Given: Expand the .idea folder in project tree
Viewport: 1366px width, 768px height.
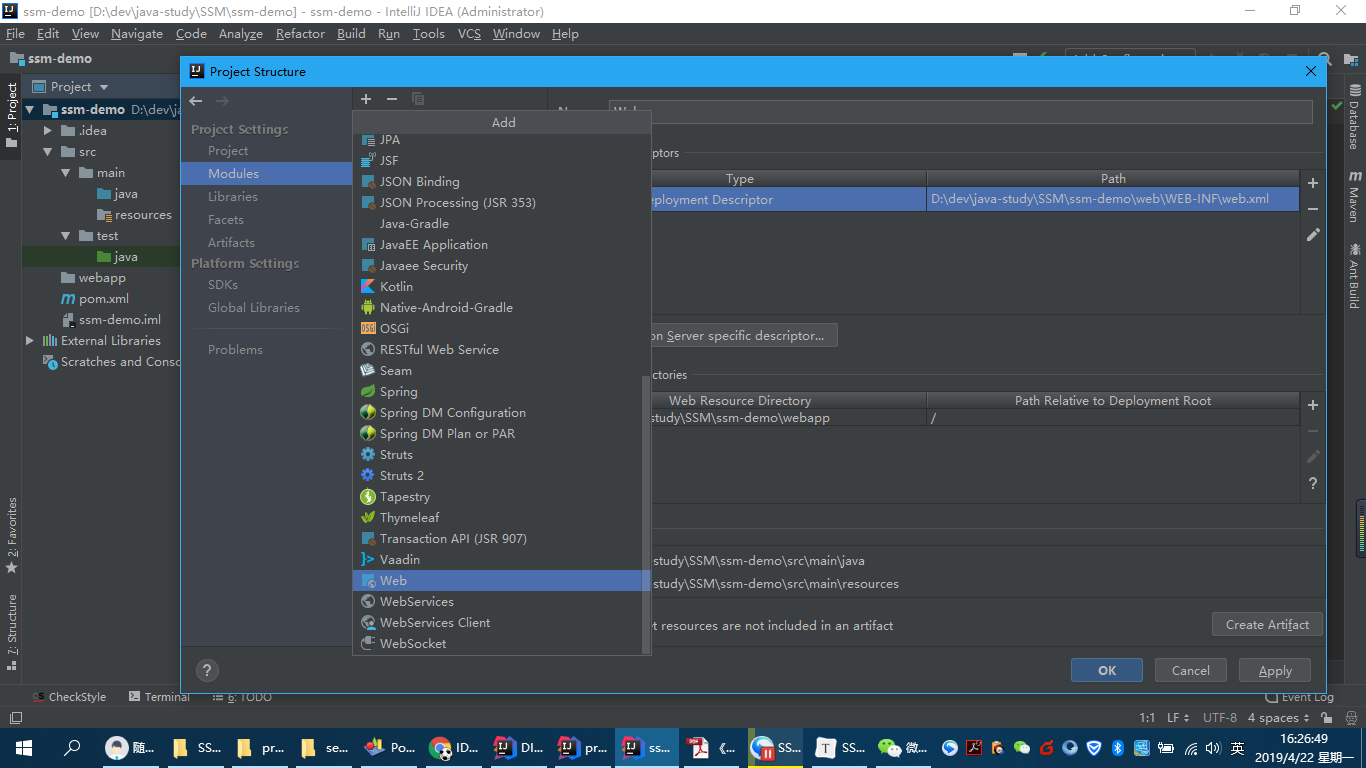Looking at the screenshot, I should pos(48,131).
